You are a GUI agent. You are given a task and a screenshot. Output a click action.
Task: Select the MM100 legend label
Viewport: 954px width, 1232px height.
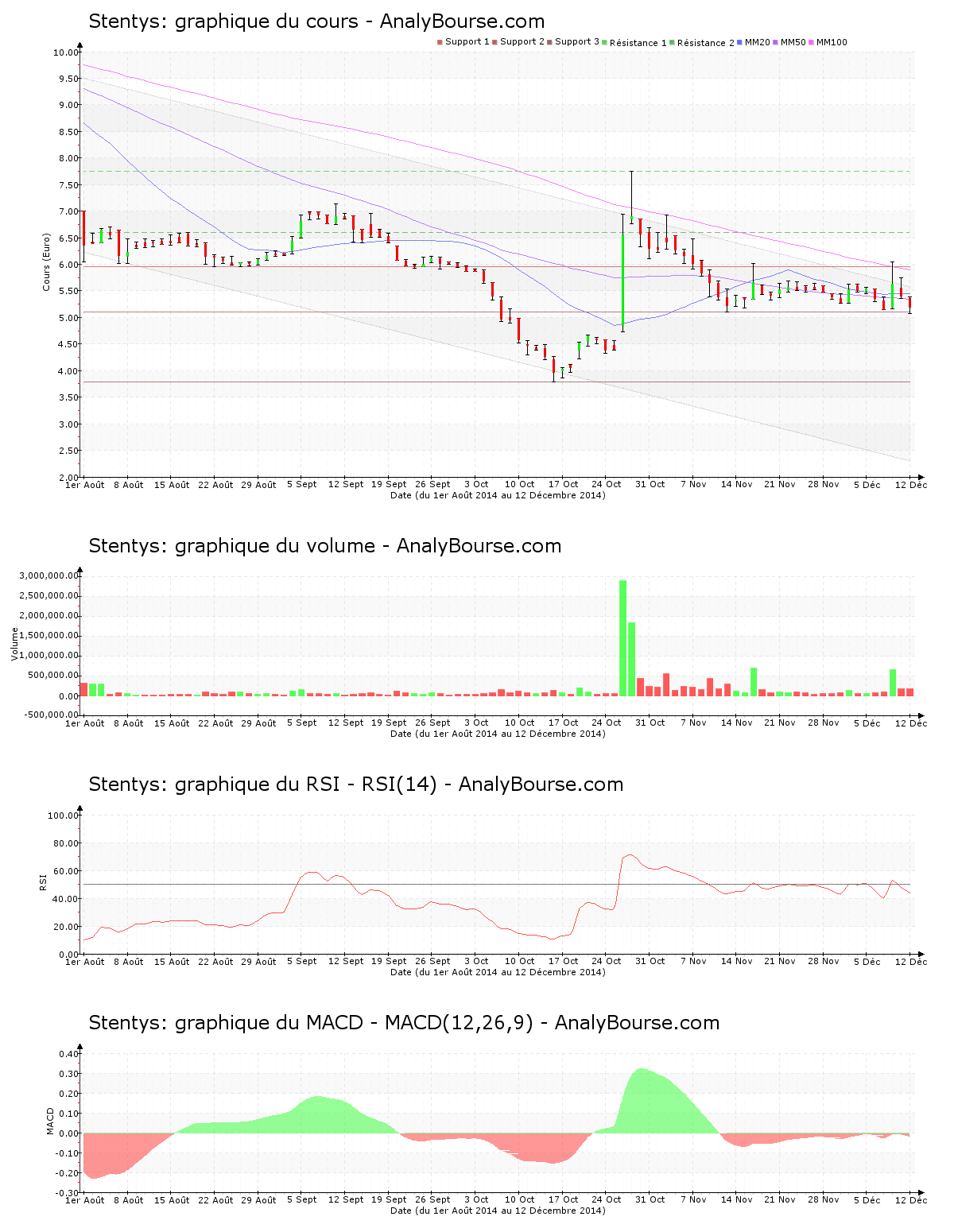tap(832, 42)
